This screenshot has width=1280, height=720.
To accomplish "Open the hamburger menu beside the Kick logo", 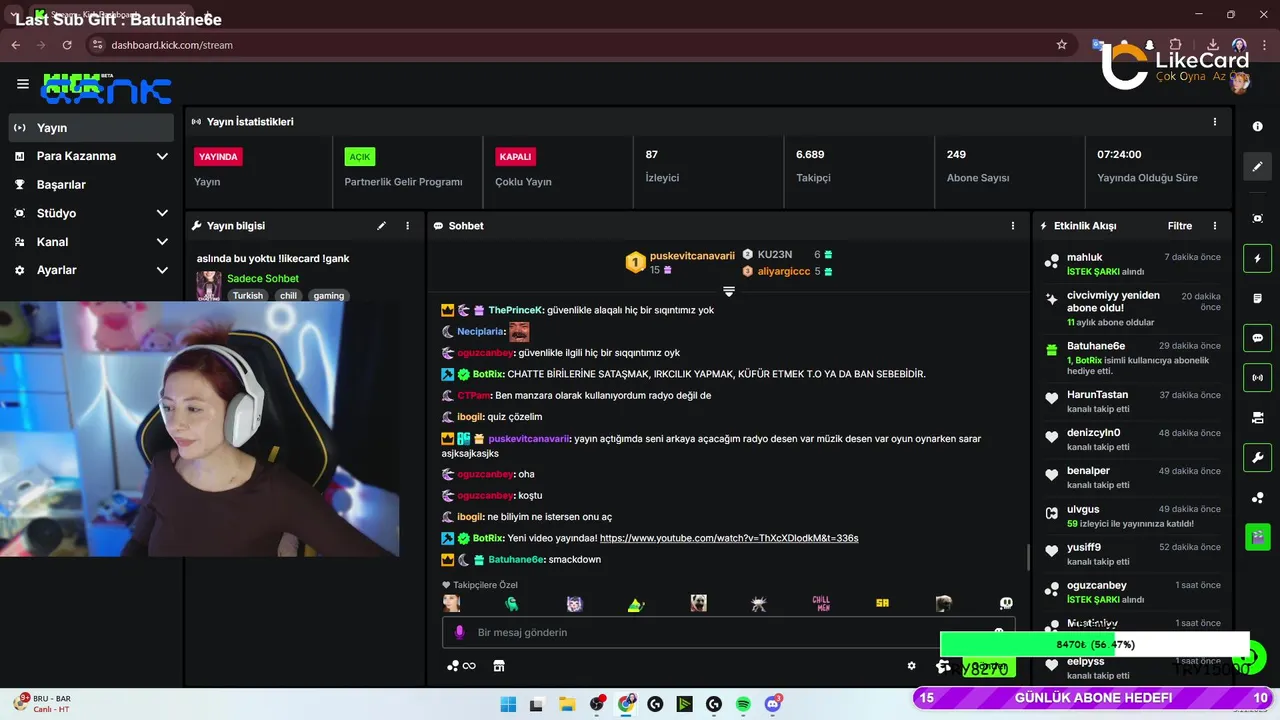I will 23,84.
